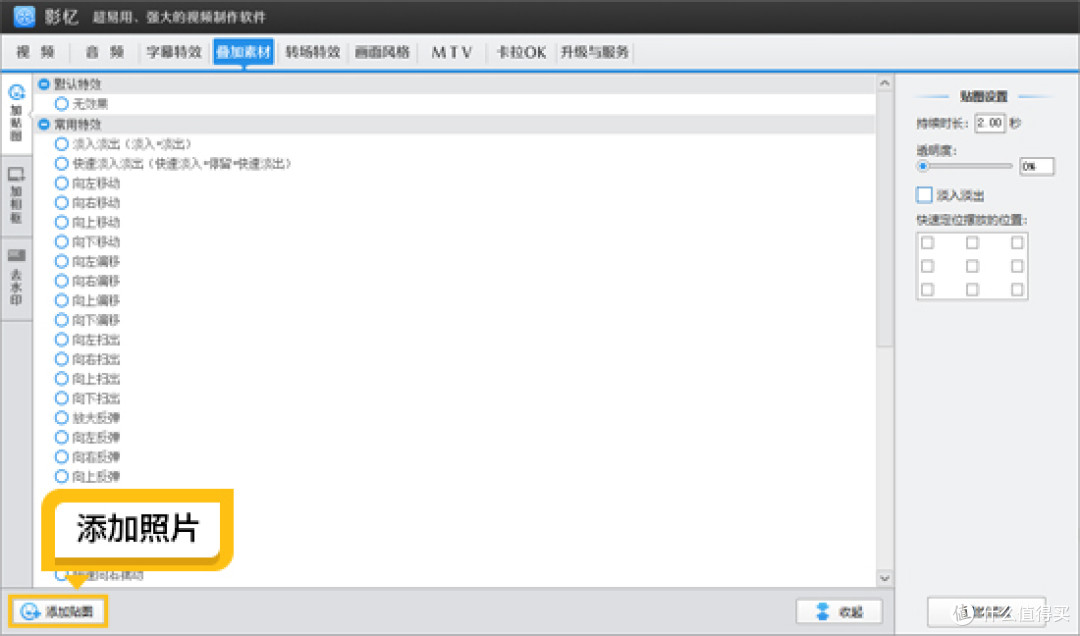This screenshot has height=636, width=1080.
Task: Select the 向下移动 effect
Action: click(61, 242)
